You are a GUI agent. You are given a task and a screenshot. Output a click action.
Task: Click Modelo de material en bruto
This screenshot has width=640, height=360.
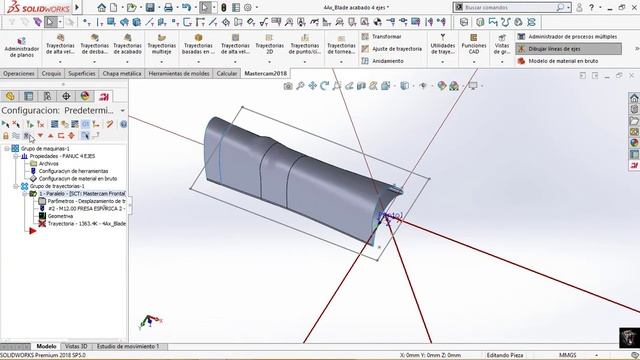558,61
